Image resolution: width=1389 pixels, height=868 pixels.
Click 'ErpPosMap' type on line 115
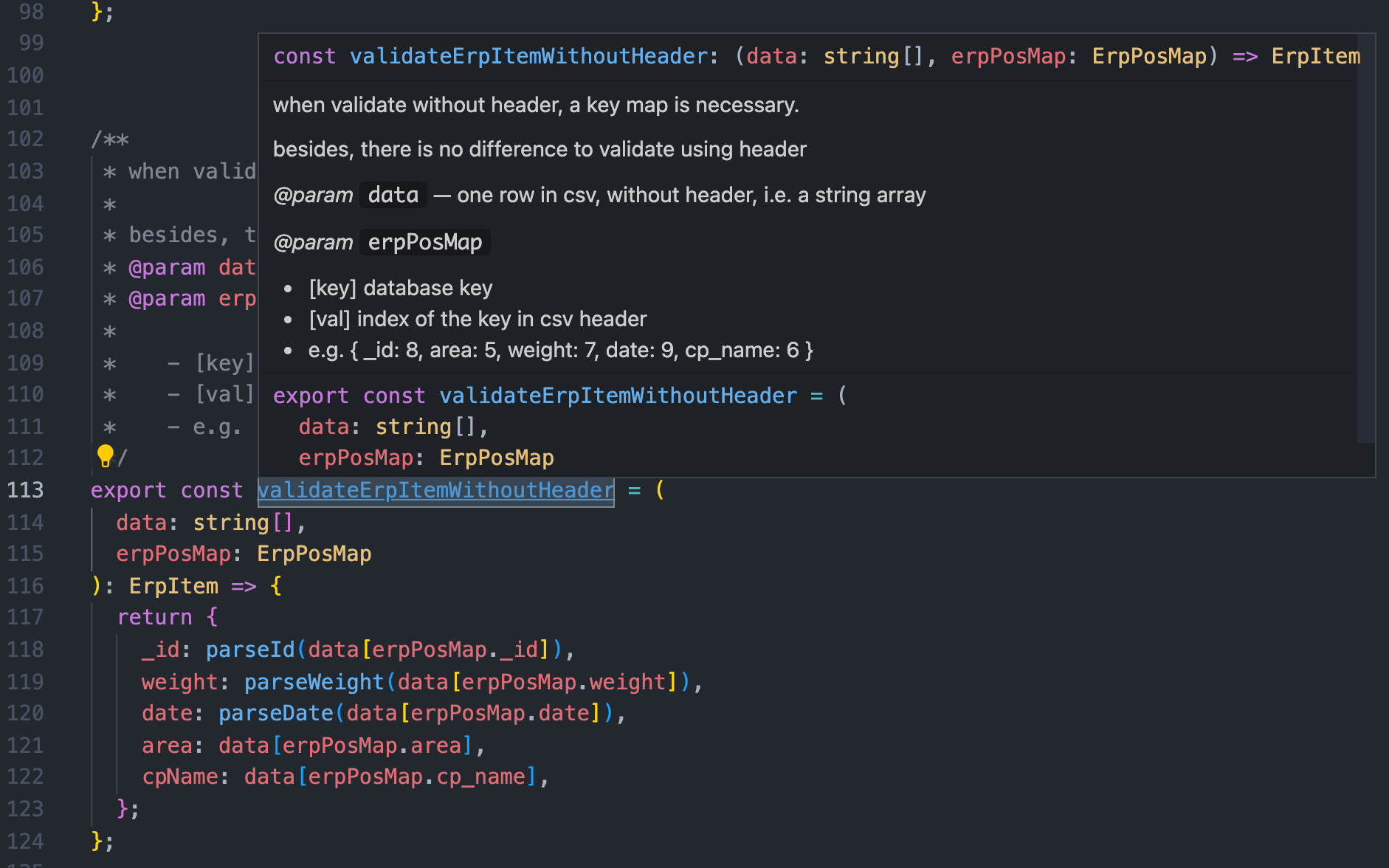point(314,554)
